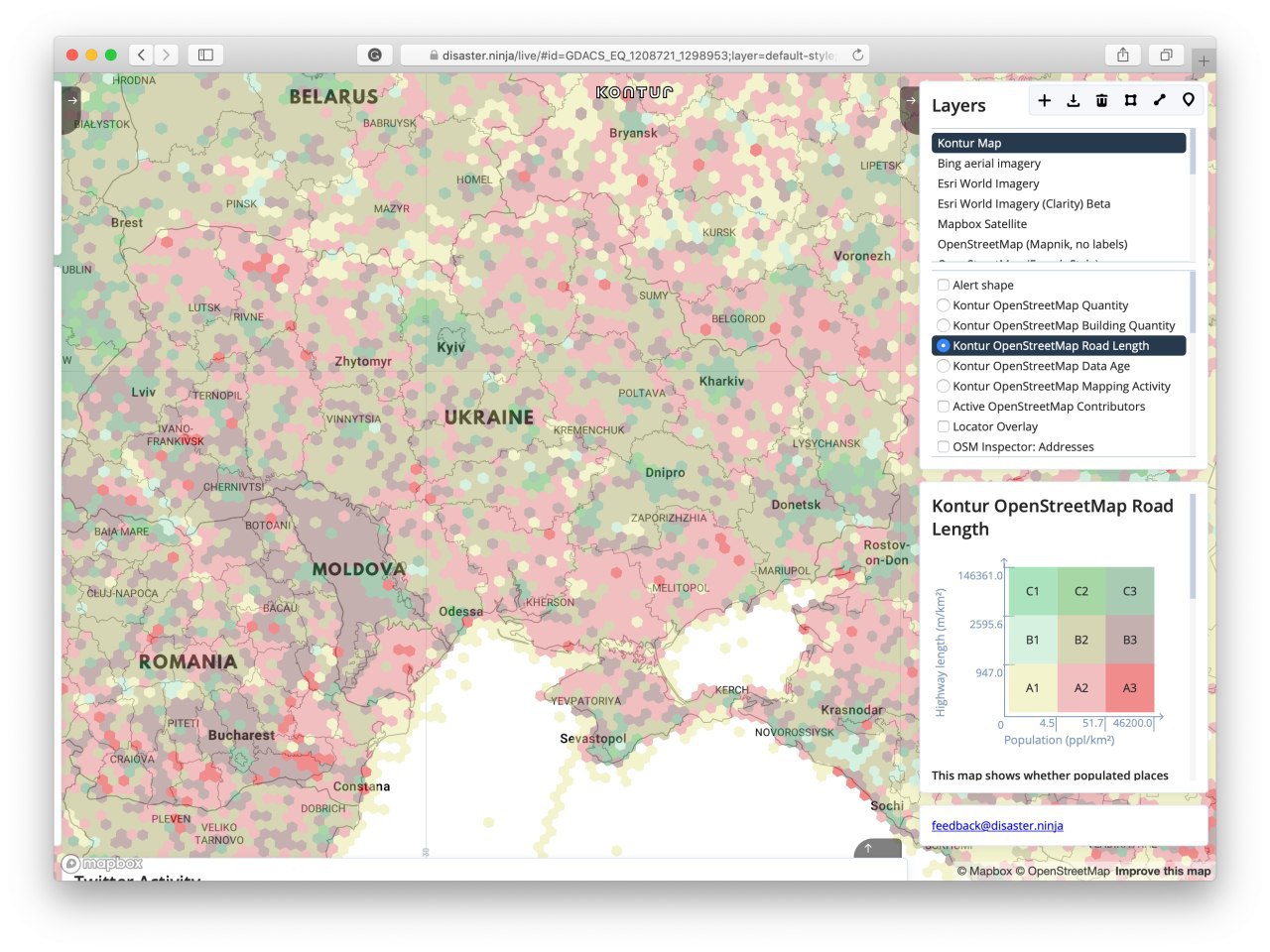The image size is (1270, 952).
Task: Click legend swatch B3
Action: [x=1130, y=640]
